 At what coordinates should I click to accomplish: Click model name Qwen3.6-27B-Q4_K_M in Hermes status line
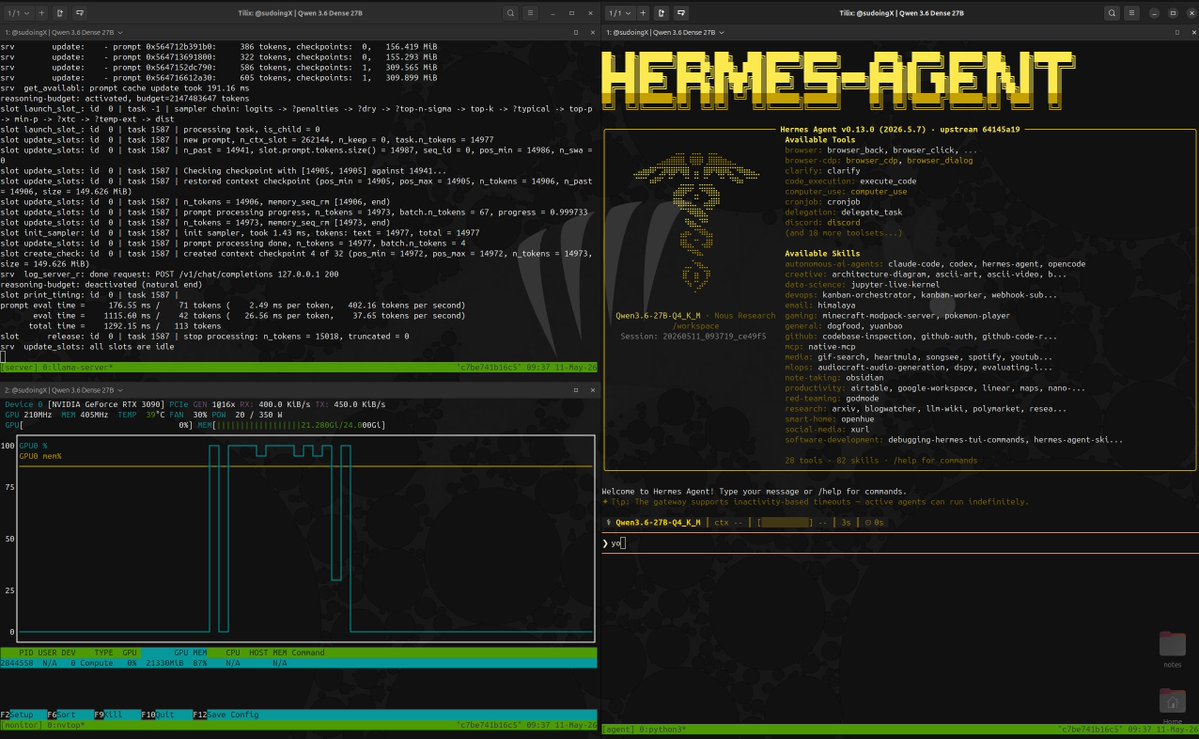[658, 523]
